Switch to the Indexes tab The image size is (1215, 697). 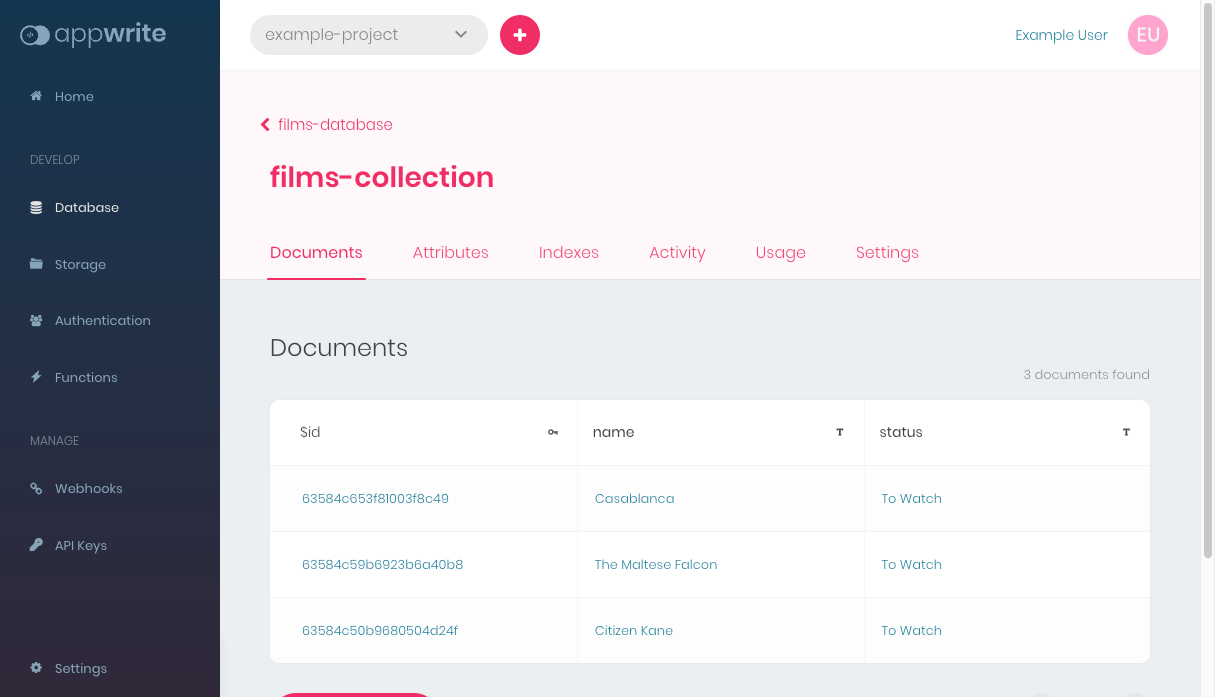(x=568, y=253)
